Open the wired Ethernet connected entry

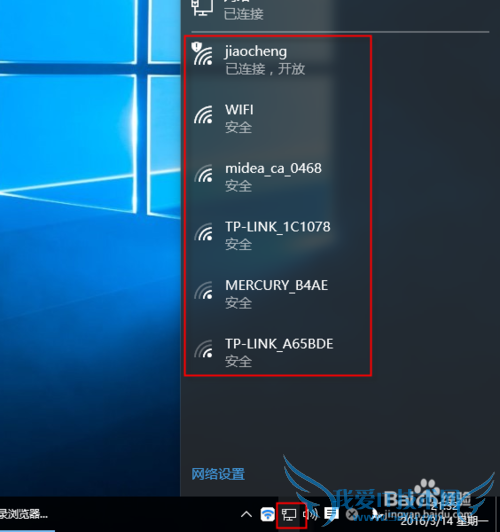tap(340, 10)
